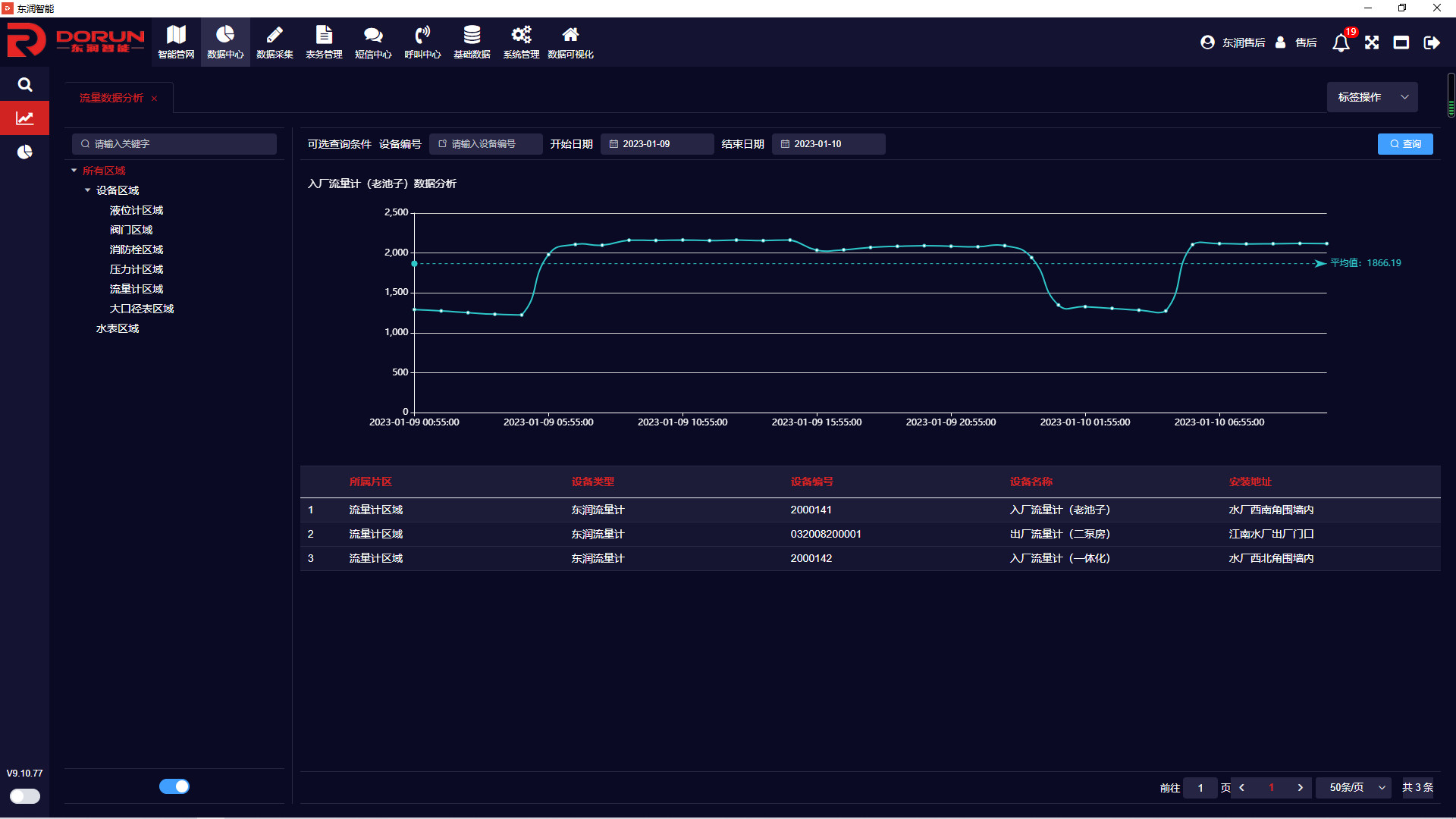Image resolution: width=1456 pixels, height=819 pixels.
Task: Toggle the blue switch under tree panel
Action: (174, 786)
